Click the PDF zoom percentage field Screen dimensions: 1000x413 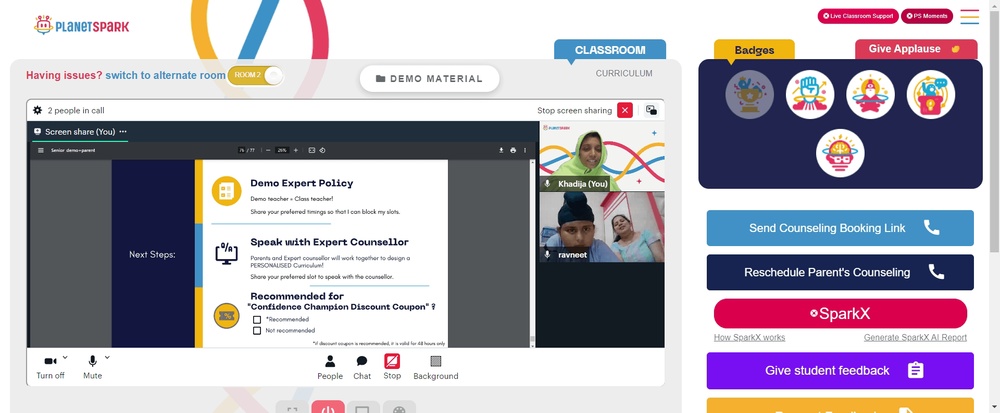click(282, 150)
